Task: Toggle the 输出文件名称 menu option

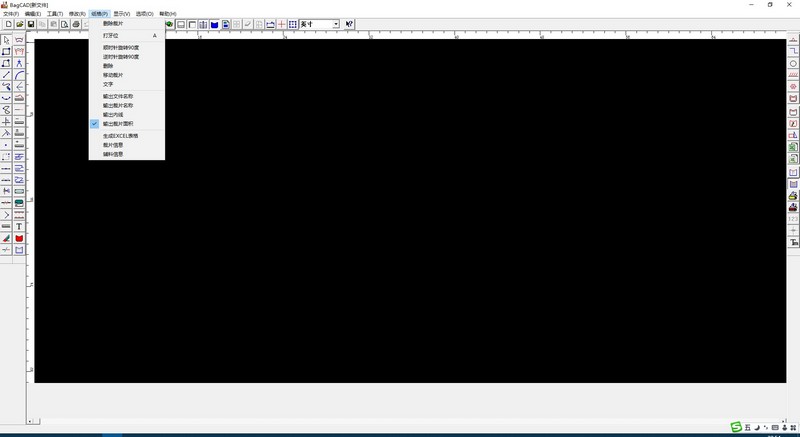Action: [x=117, y=96]
